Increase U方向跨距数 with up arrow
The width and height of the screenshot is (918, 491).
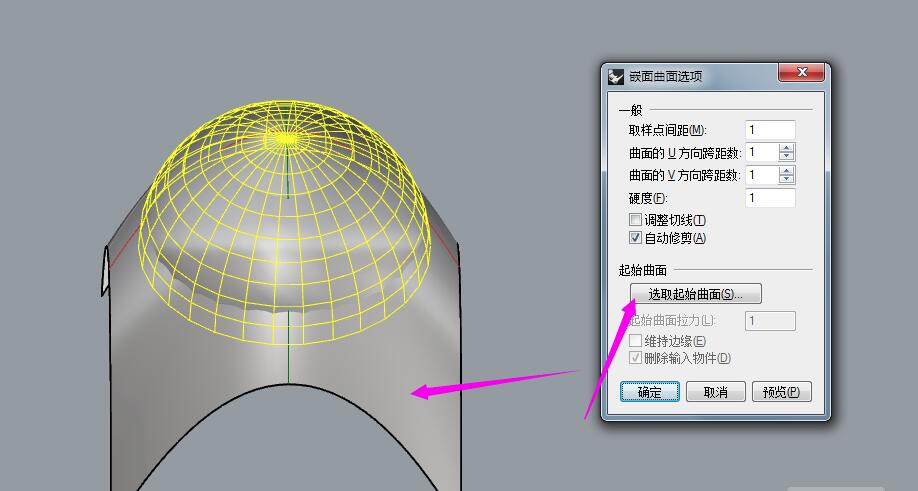click(x=786, y=148)
